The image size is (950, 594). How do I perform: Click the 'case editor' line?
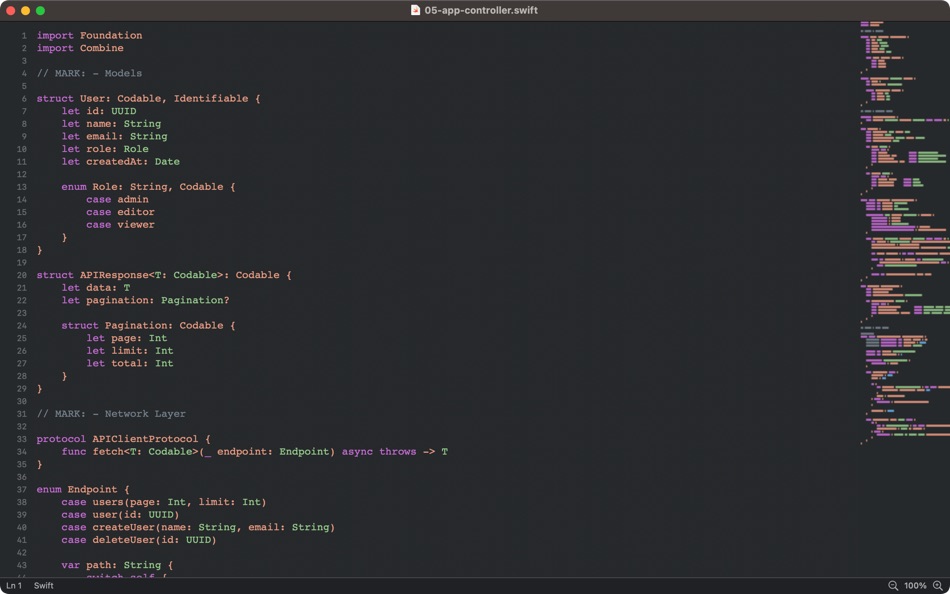pyautogui.click(x=121, y=212)
